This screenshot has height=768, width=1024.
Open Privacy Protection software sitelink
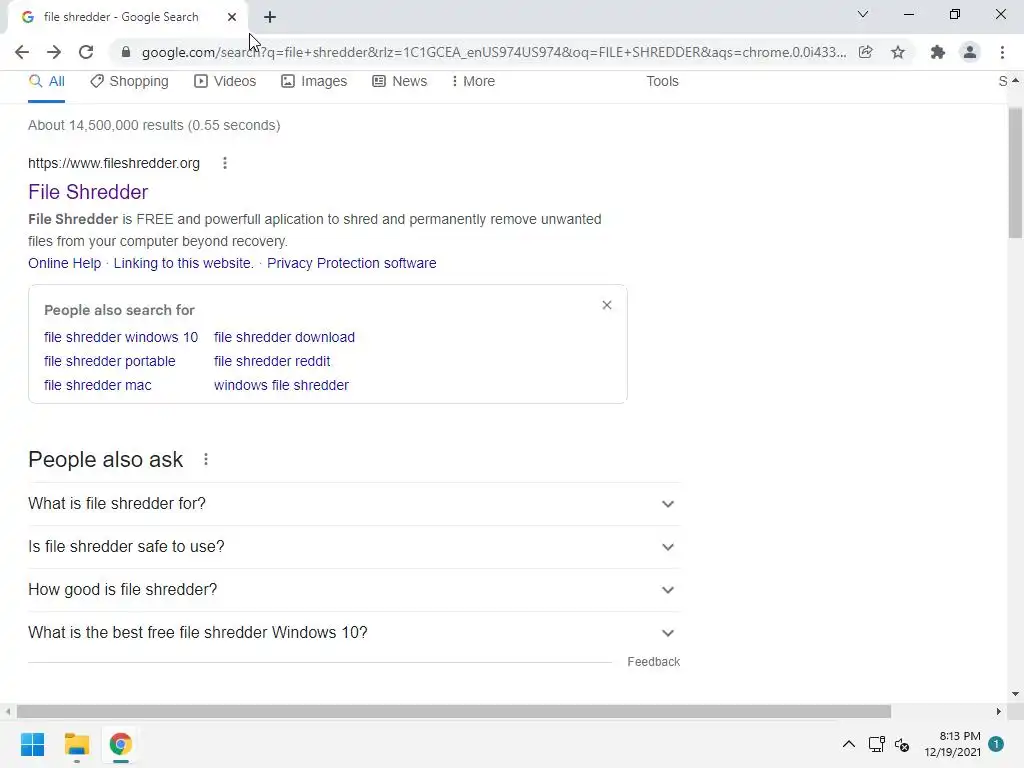point(351,263)
